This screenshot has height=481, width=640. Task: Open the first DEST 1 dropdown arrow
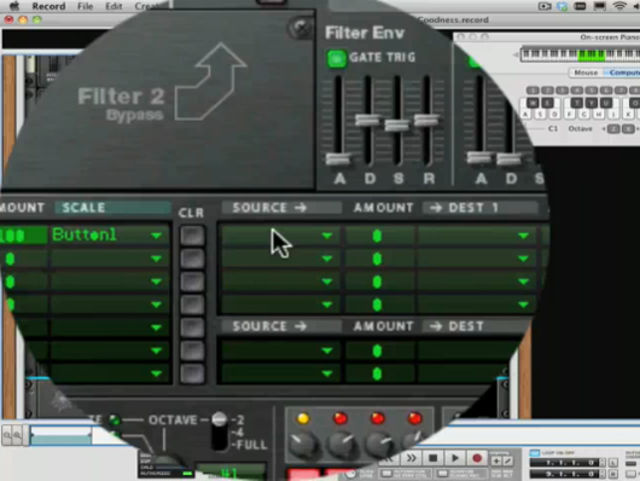coord(523,236)
